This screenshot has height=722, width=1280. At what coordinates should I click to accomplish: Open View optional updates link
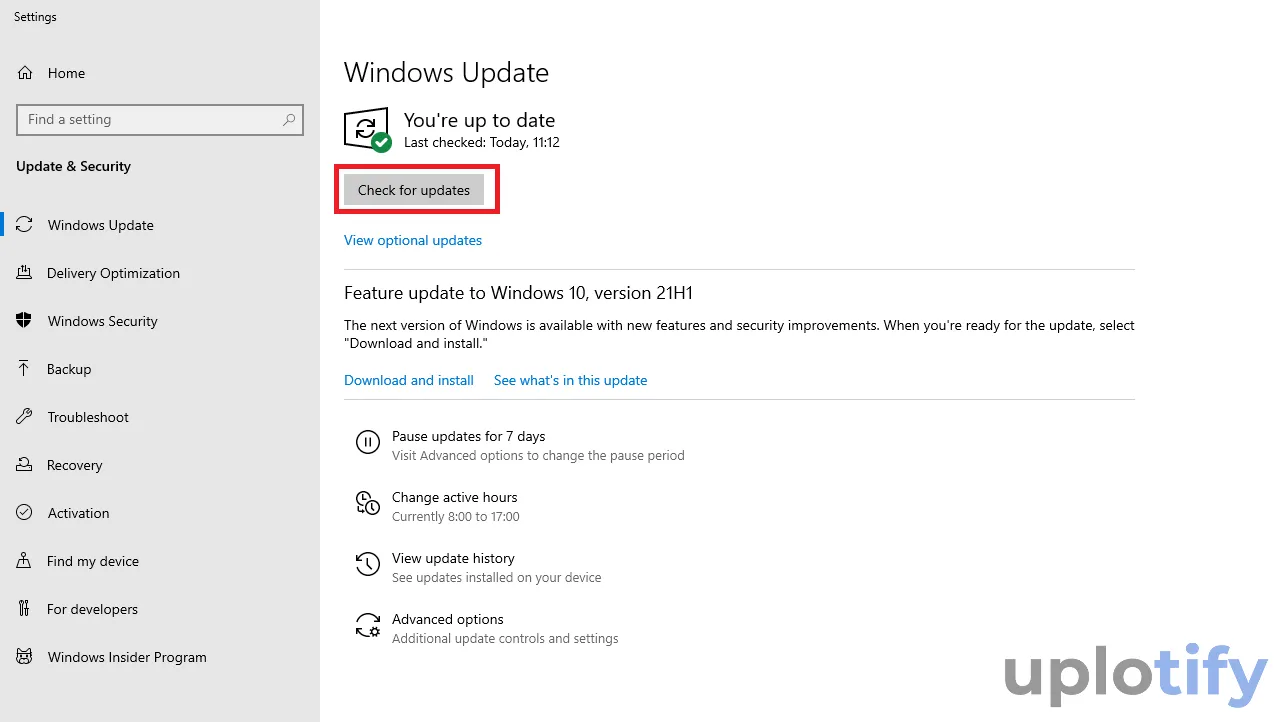pyautogui.click(x=413, y=240)
